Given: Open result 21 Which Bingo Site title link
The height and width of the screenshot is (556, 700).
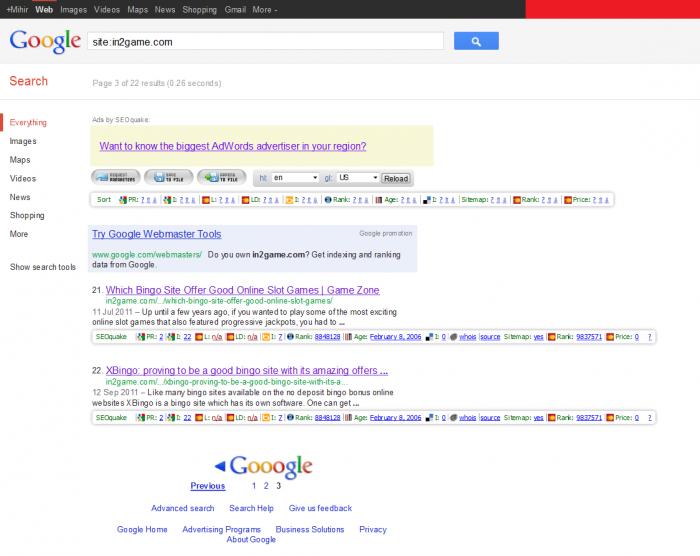Looking at the screenshot, I should point(242,290).
